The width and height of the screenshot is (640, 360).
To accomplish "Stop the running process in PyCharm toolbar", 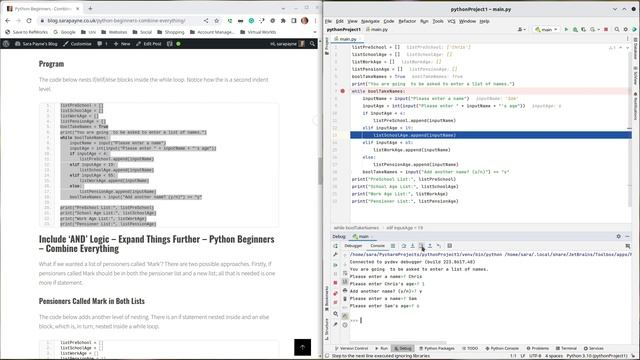I will click(606, 29).
